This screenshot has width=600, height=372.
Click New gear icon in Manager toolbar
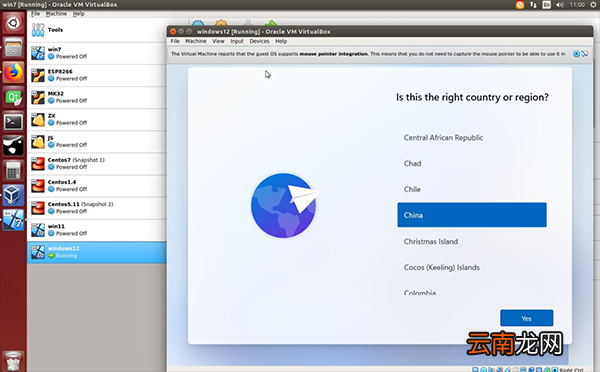click(198, 23)
